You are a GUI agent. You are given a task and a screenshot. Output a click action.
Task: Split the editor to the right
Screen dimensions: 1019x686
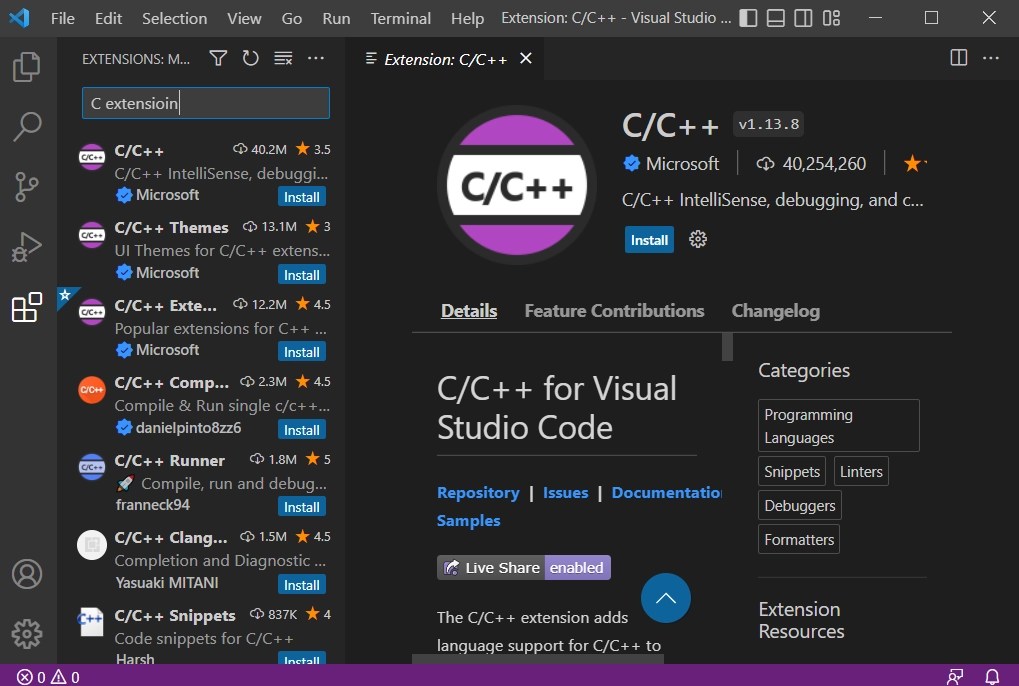(x=959, y=58)
